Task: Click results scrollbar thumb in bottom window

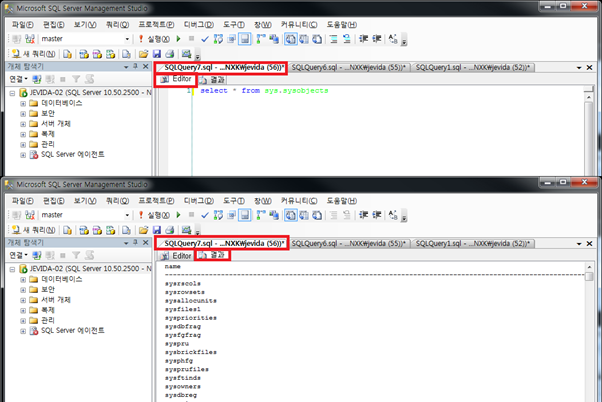Action: pyautogui.click(x=589, y=276)
